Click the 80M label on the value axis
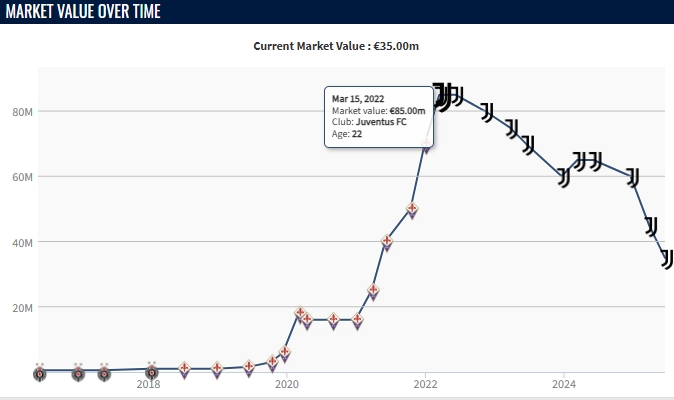674x400 pixels. (22, 111)
